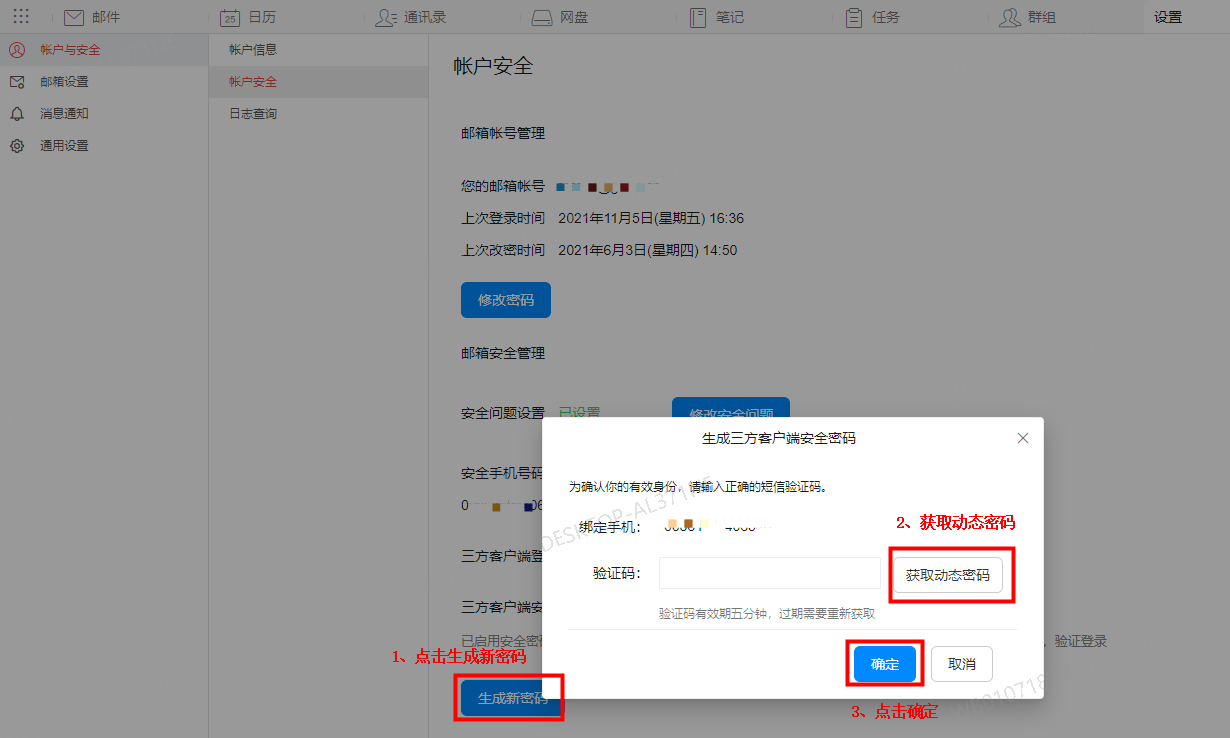Select the 设置 settings tab

coord(1167,17)
